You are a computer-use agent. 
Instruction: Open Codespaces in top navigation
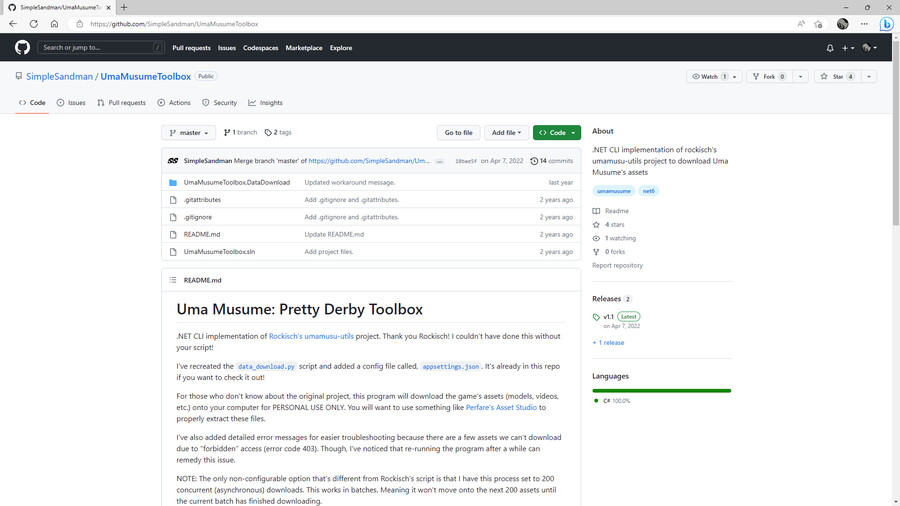pos(261,48)
